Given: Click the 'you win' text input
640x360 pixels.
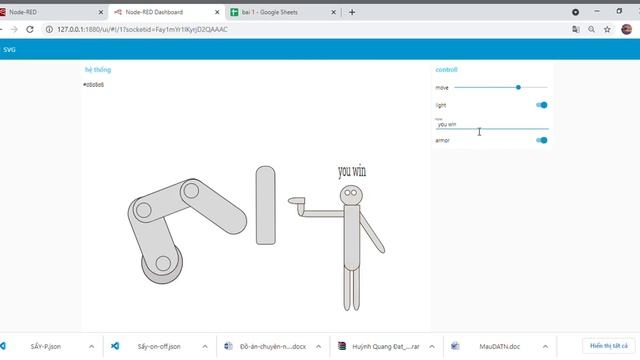Looking at the screenshot, I should pos(492,124).
